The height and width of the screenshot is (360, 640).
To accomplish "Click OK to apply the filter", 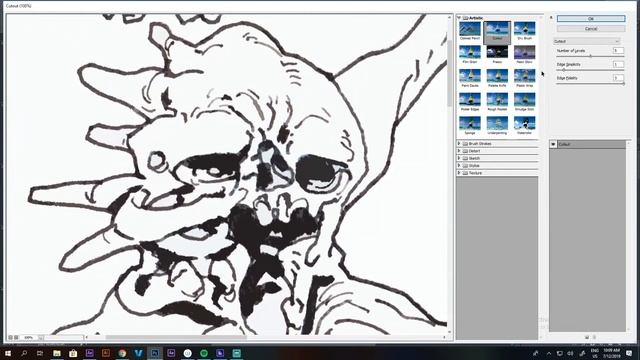I will pyautogui.click(x=591, y=19).
